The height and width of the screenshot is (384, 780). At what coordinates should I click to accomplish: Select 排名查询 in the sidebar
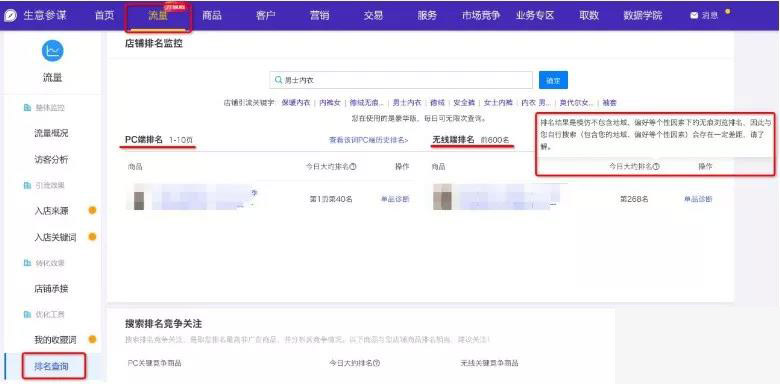pyautogui.click(x=51, y=367)
